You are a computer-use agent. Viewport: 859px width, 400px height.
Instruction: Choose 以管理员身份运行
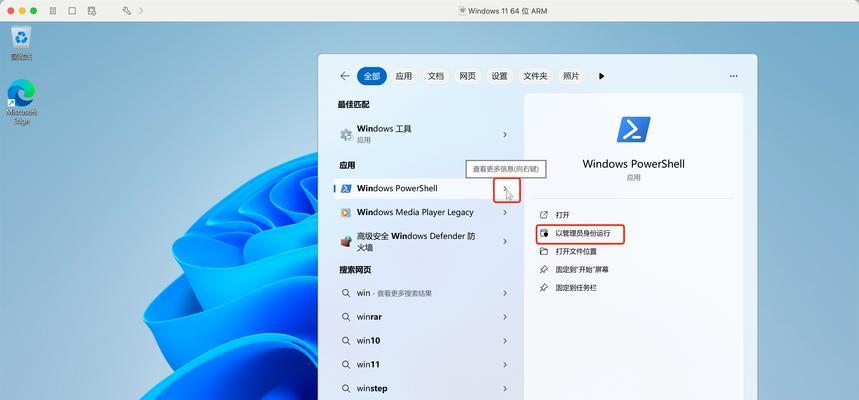click(x=582, y=233)
